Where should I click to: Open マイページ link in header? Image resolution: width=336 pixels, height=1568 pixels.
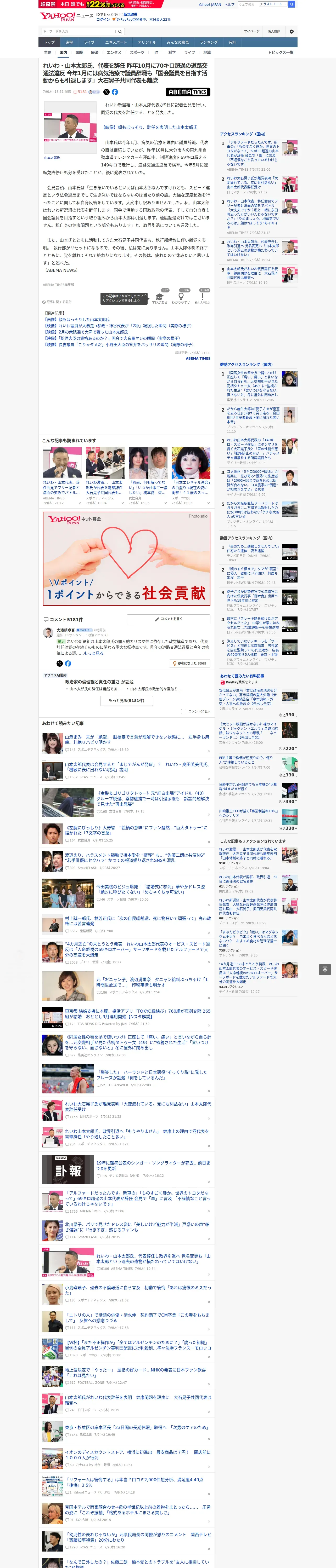(x=252, y=31)
